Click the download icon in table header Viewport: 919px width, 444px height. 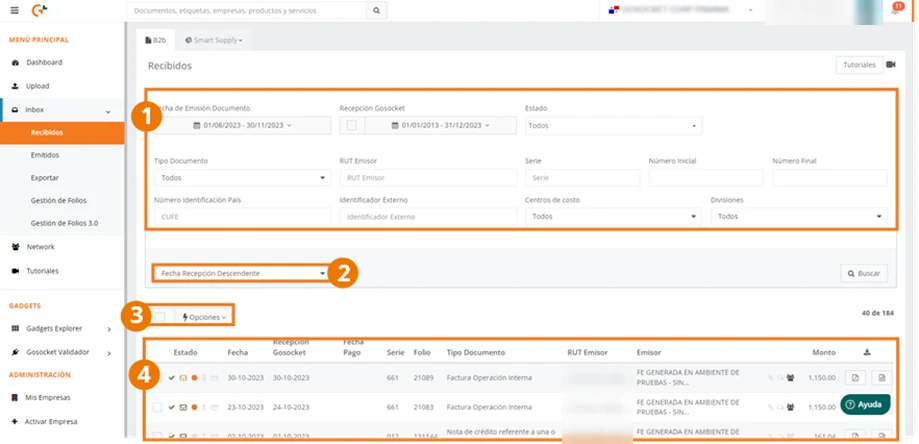pos(867,352)
